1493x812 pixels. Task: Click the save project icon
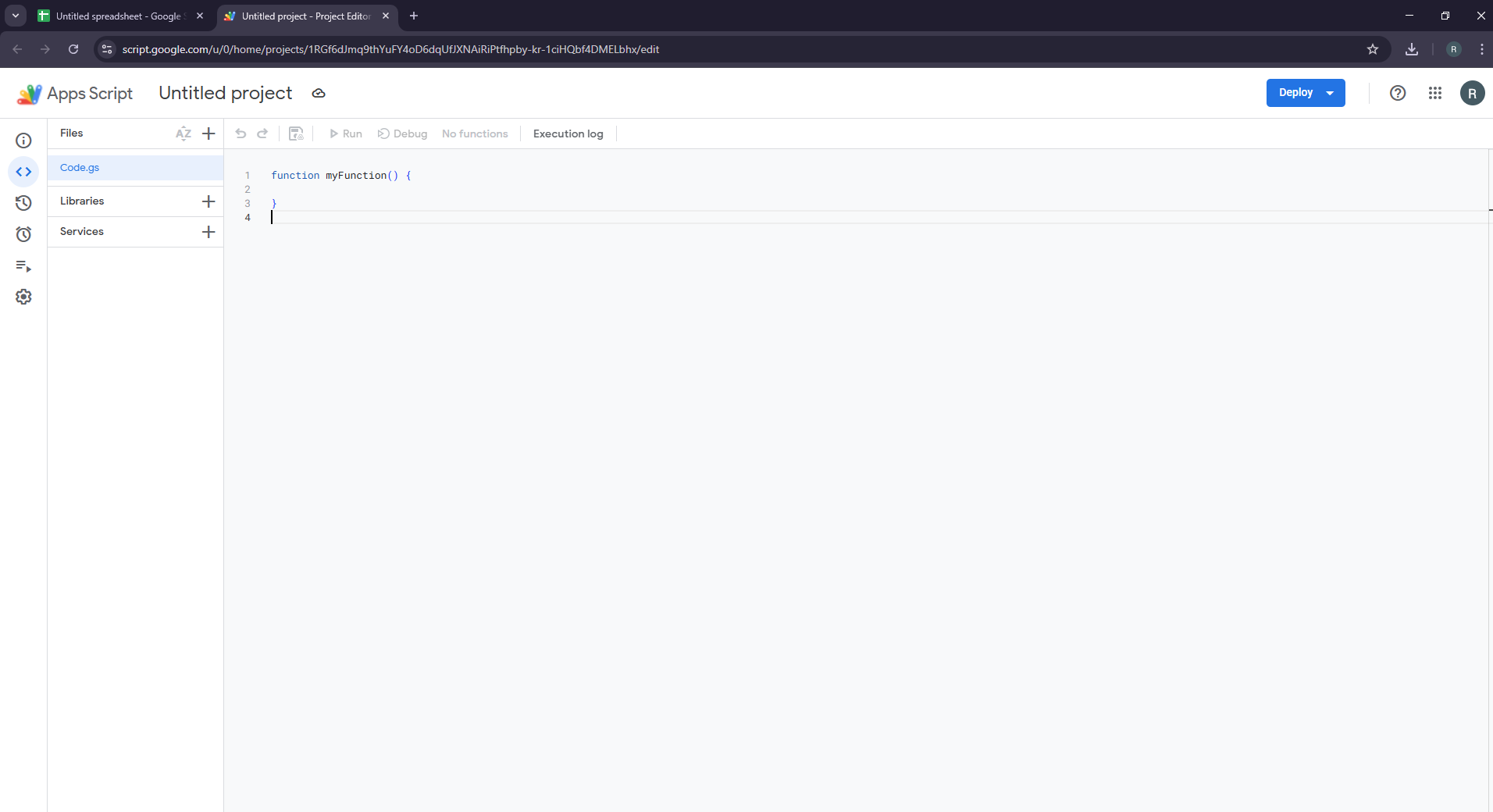click(x=296, y=134)
